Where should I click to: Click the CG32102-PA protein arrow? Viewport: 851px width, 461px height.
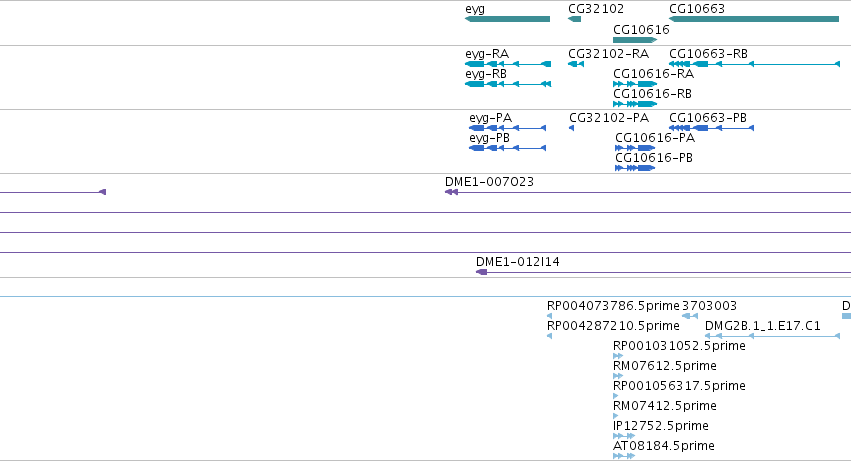(x=571, y=128)
